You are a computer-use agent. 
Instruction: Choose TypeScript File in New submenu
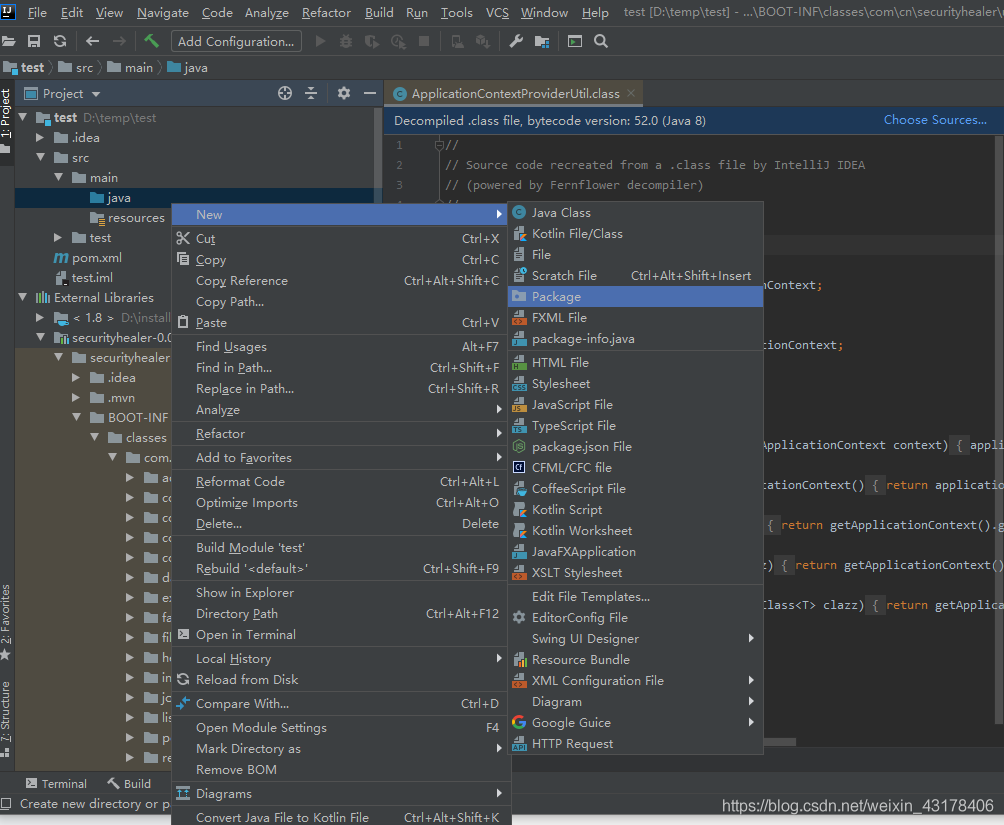click(x=635, y=426)
